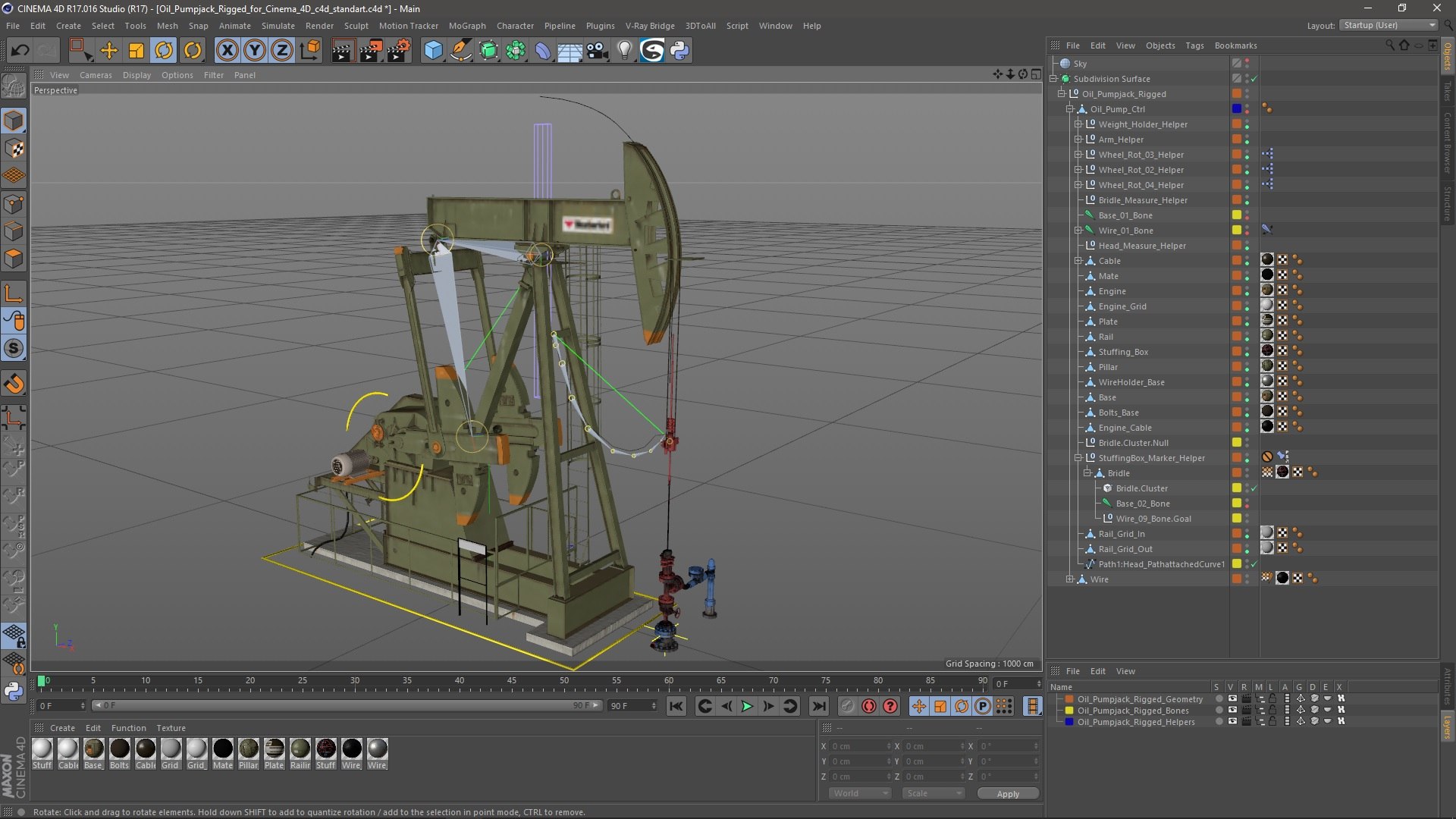This screenshot has width=1456, height=819.
Task: Click the coordinate system icon
Action: tap(310, 51)
